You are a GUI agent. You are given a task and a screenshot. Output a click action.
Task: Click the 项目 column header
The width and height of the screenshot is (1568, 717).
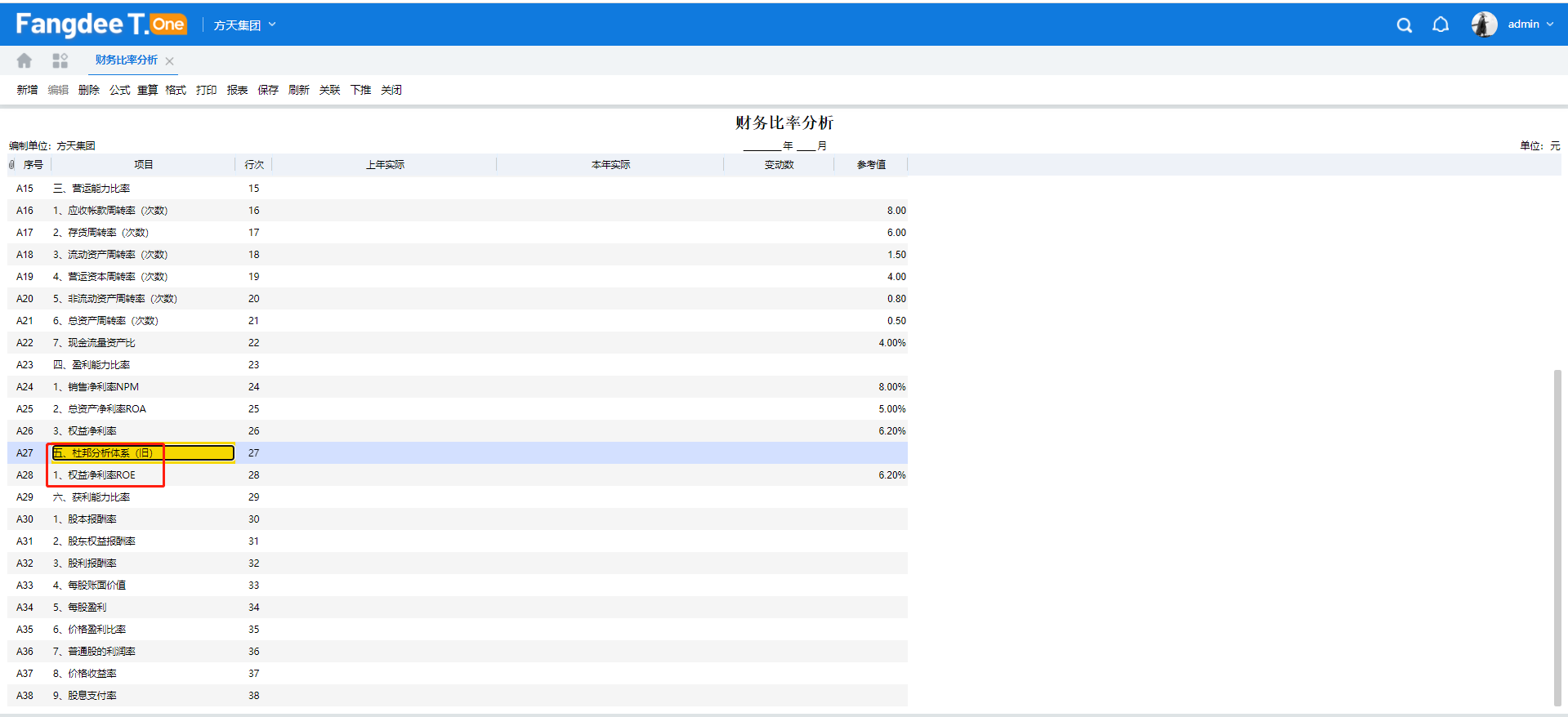[144, 165]
